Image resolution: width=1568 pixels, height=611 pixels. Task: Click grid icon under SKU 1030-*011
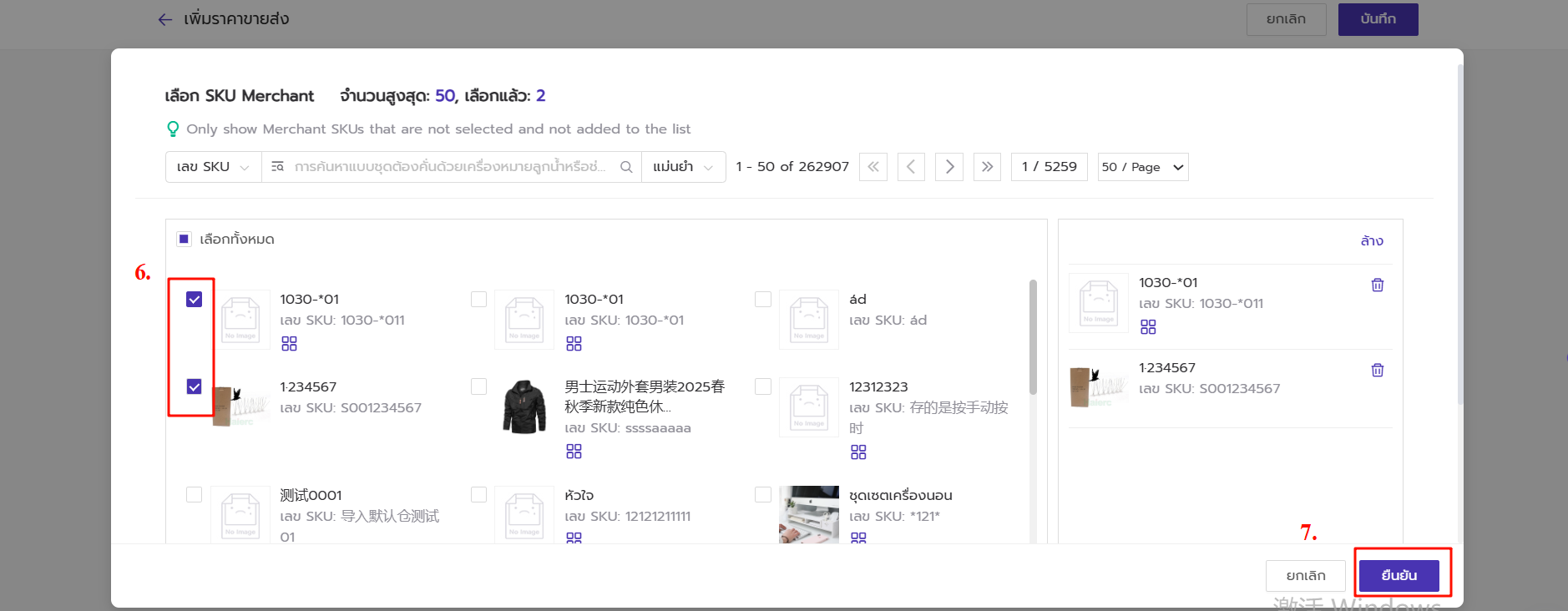coord(290,344)
